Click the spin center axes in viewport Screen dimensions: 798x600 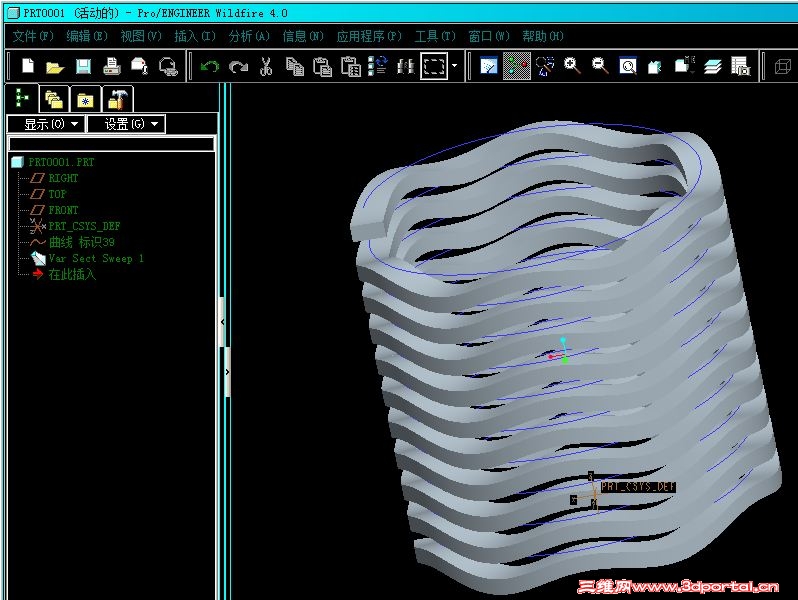(559, 351)
